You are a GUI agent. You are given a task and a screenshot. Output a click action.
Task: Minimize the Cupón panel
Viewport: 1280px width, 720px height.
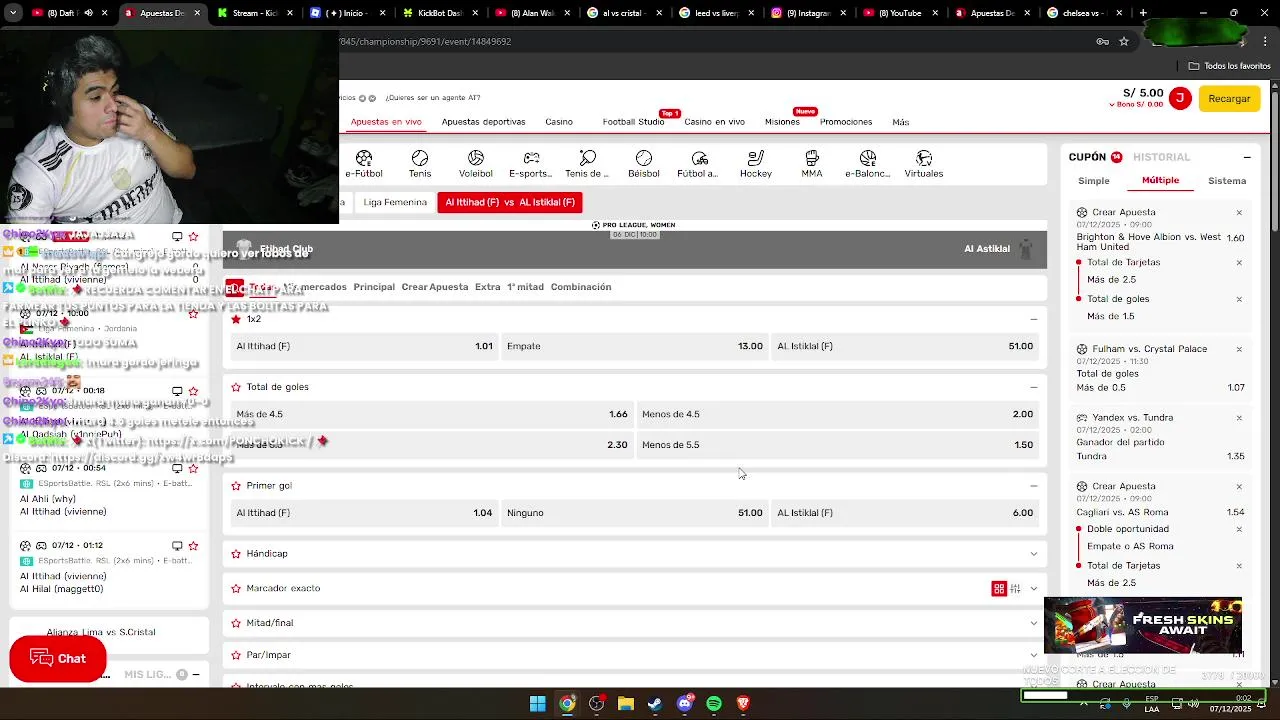point(1247,157)
